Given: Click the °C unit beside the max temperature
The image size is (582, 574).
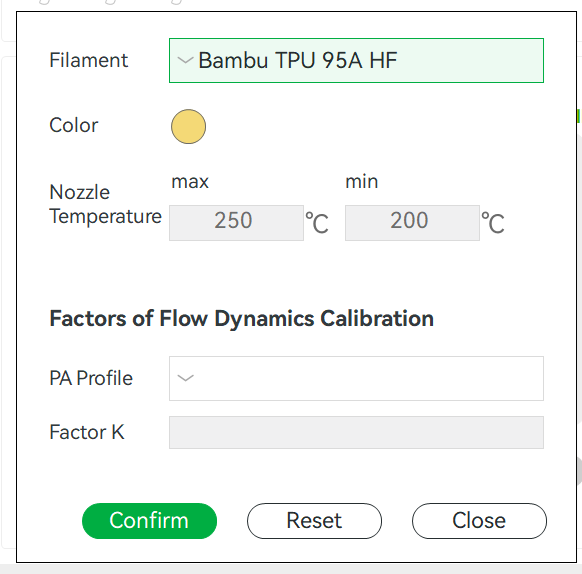Looking at the screenshot, I should click(x=317, y=222).
